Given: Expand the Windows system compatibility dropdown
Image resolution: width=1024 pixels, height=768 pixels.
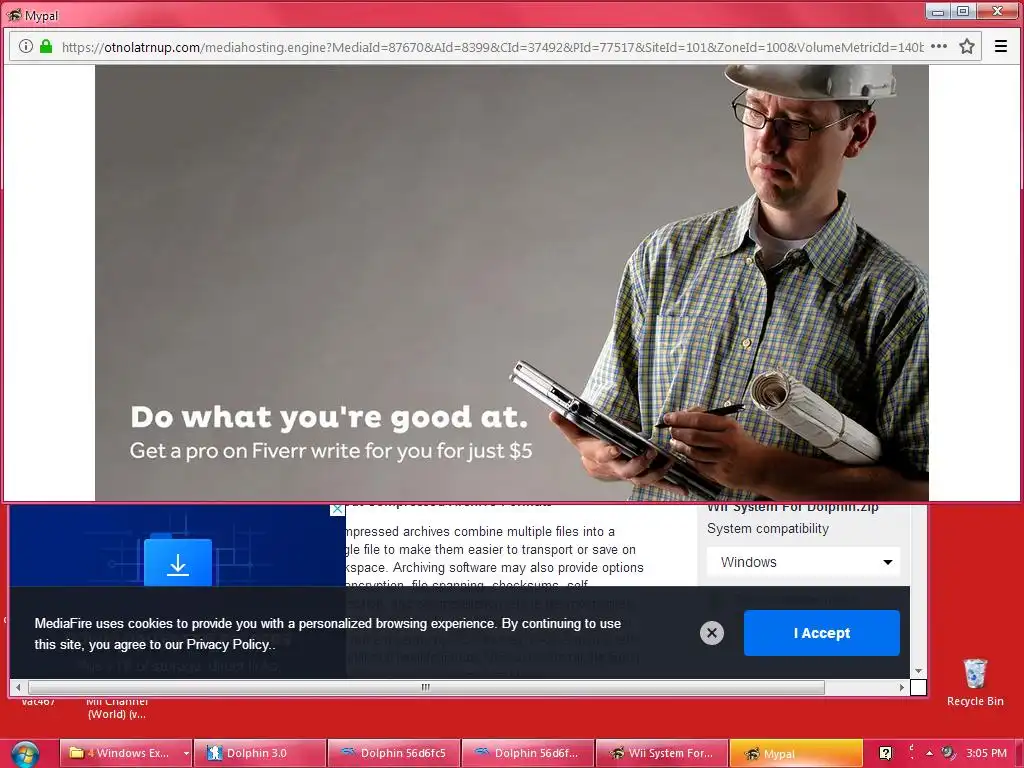Looking at the screenshot, I should click(804, 562).
